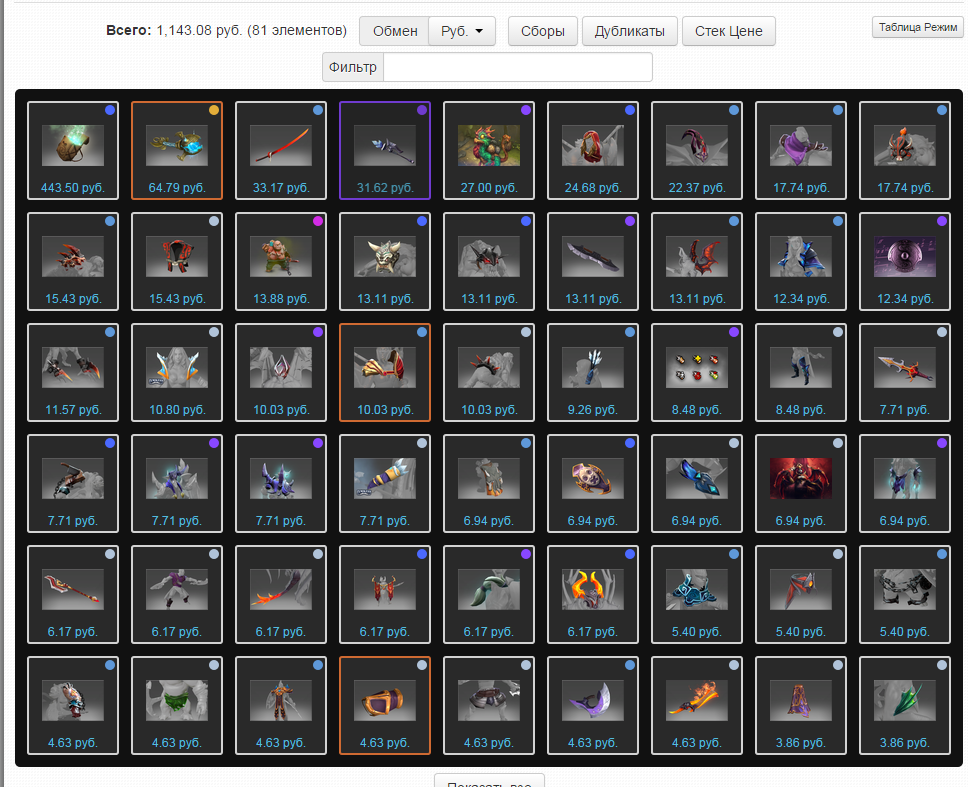The image size is (968, 787).
Task: Select the 3.86 руб. green blade item
Action: click(905, 706)
